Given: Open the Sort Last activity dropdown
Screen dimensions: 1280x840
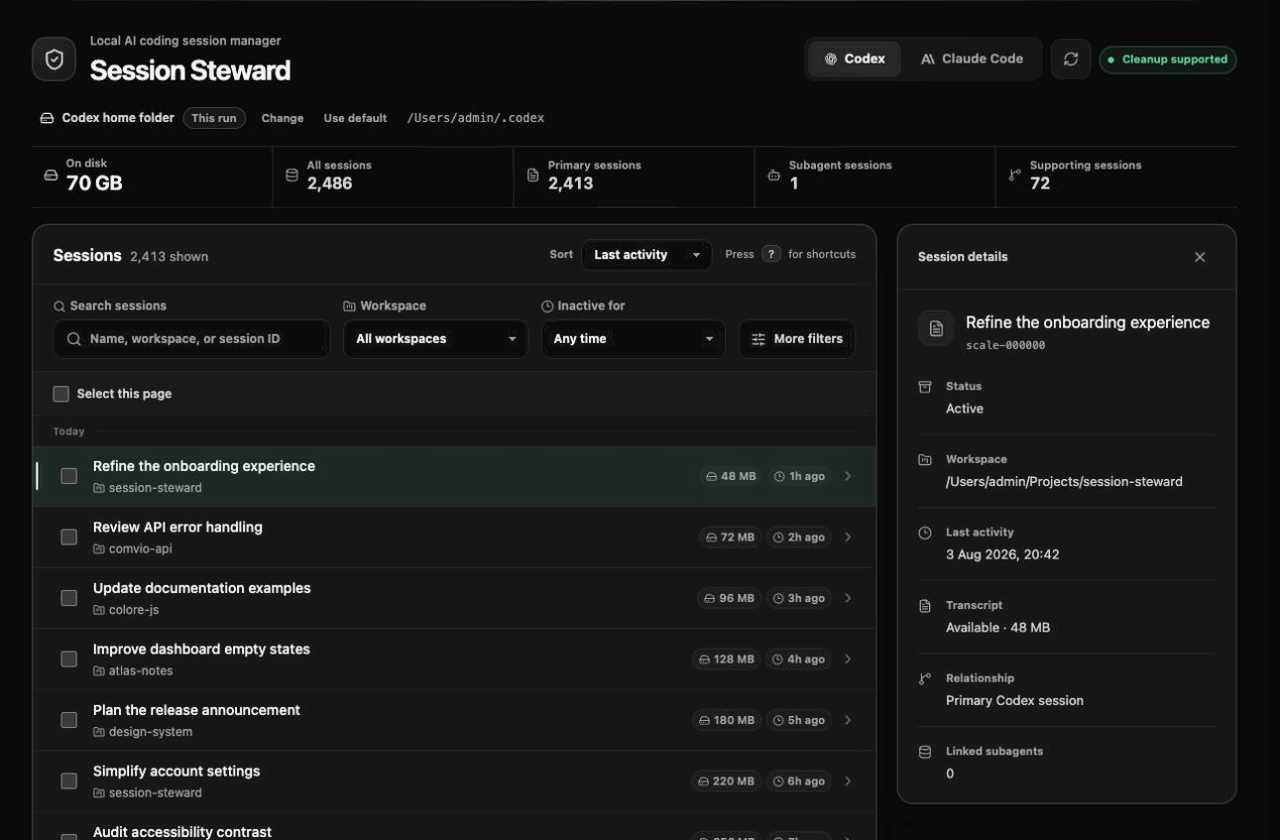Looking at the screenshot, I should [x=646, y=255].
